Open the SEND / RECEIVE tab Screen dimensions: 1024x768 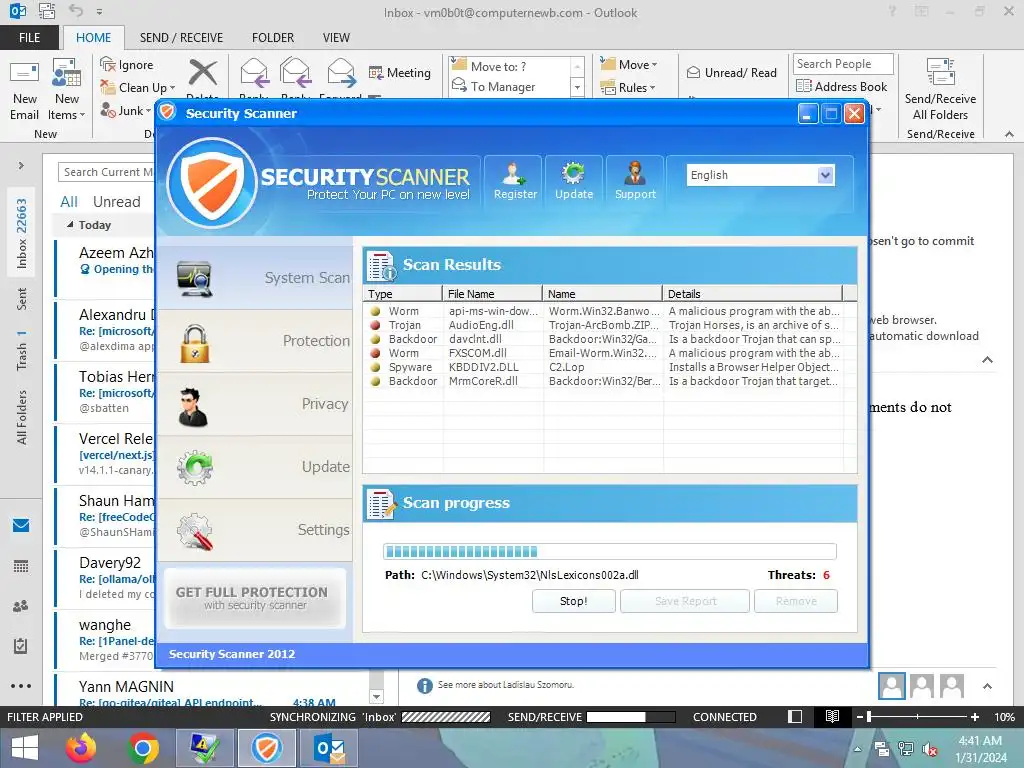[181, 37]
